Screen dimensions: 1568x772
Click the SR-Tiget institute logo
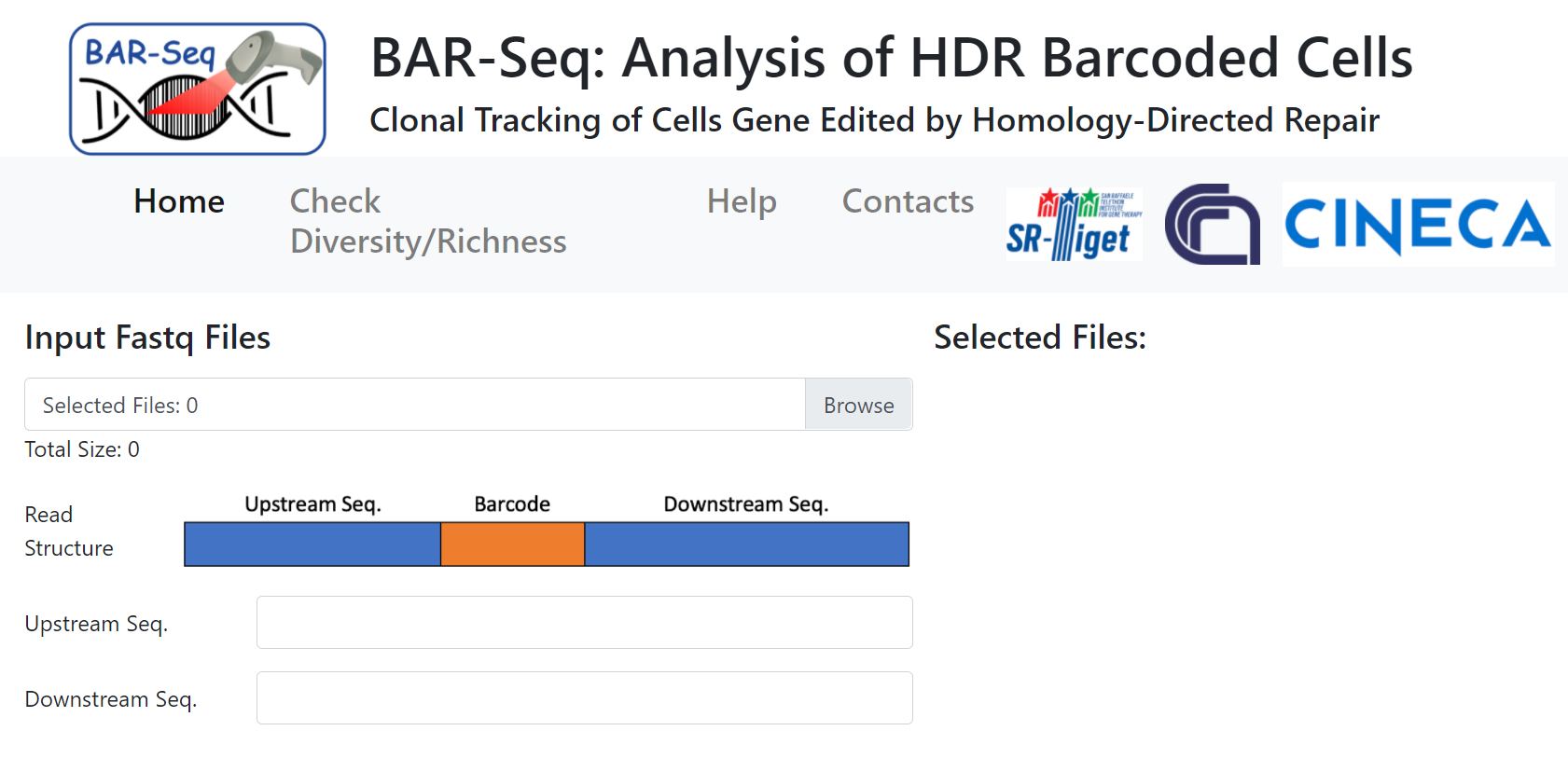(1074, 224)
